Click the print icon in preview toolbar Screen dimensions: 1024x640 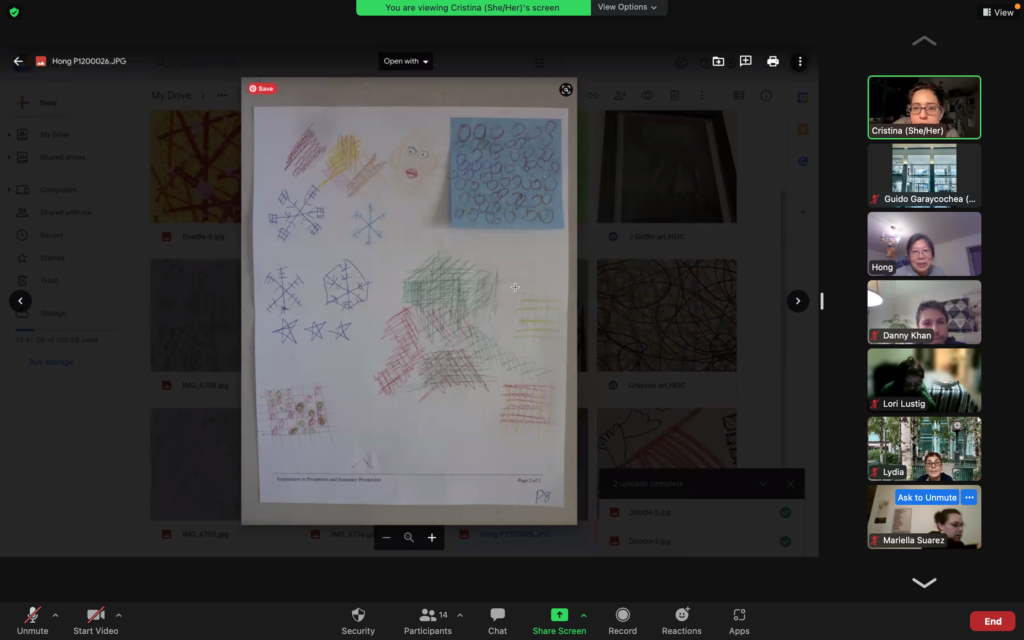pos(772,61)
